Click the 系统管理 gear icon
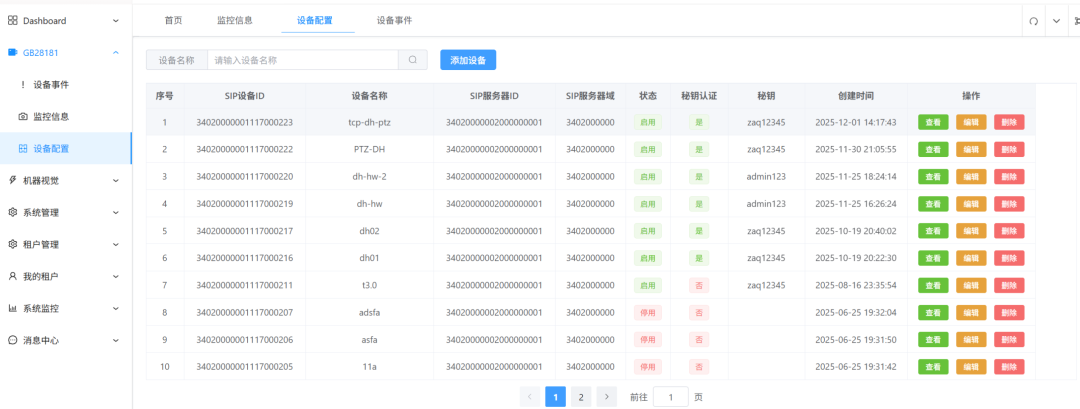The image size is (1080, 409). (13, 212)
